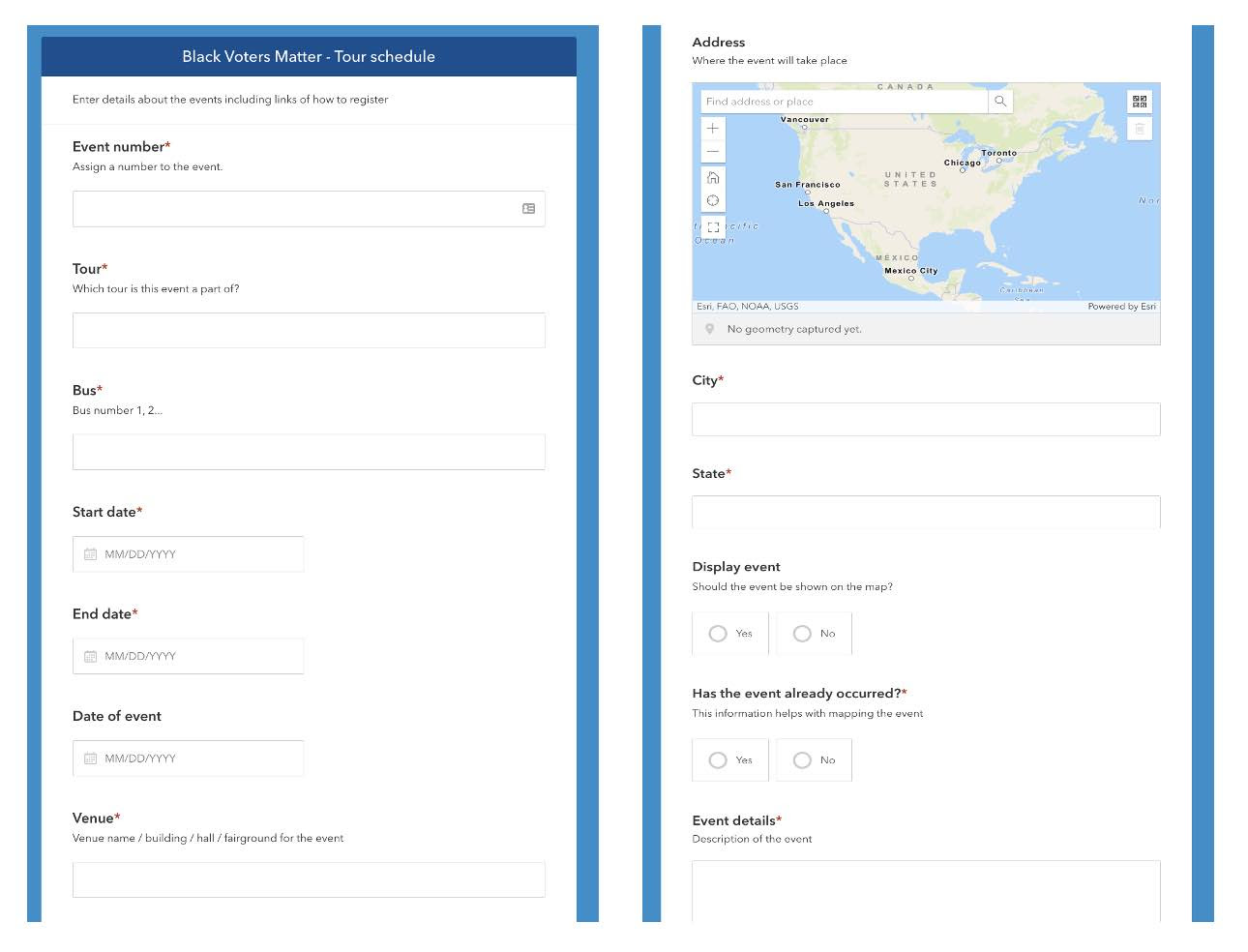This screenshot has height=952, width=1248.
Task: Select No for Display event
Action: (x=815, y=634)
